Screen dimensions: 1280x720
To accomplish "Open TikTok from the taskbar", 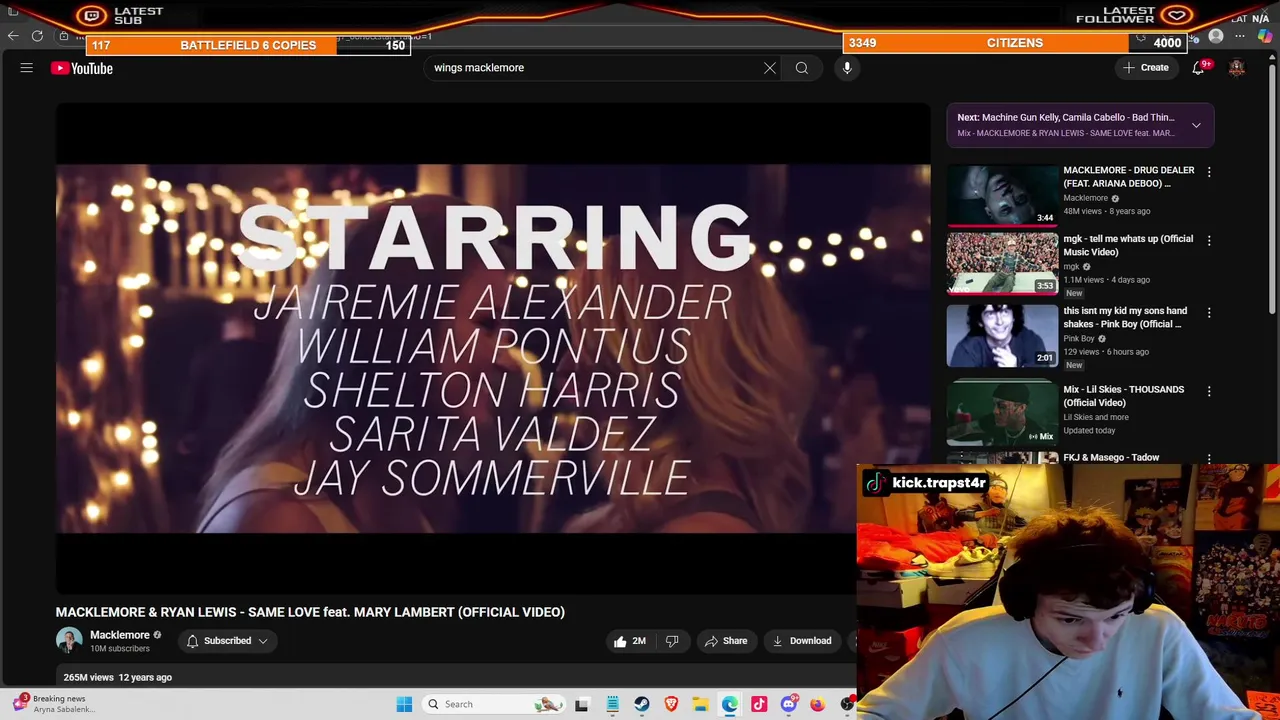I will click(x=759, y=704).
